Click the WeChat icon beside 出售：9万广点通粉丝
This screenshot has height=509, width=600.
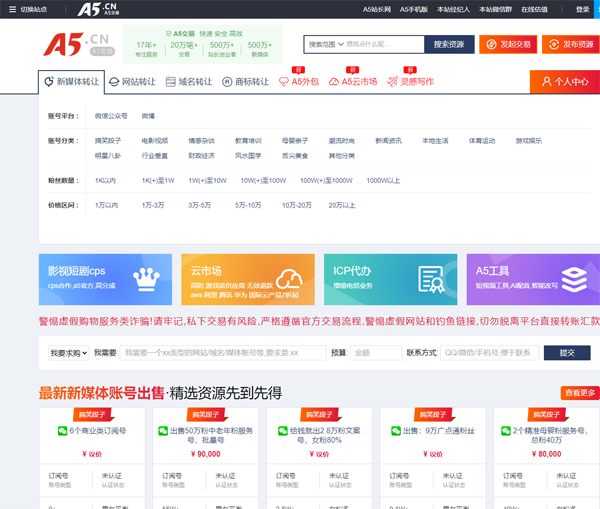[396, 431]
